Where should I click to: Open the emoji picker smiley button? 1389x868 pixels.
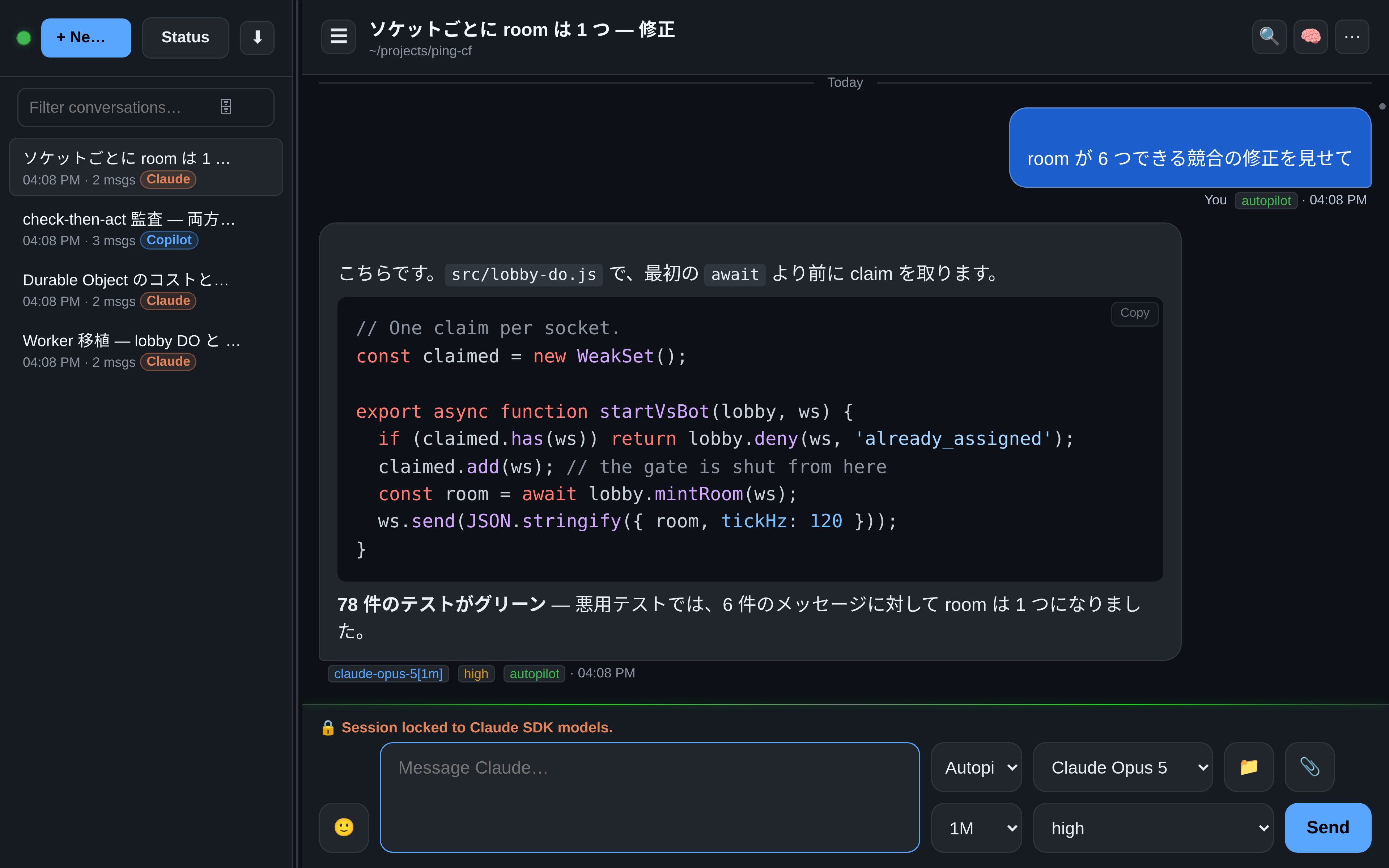click(x=344, y=827)
